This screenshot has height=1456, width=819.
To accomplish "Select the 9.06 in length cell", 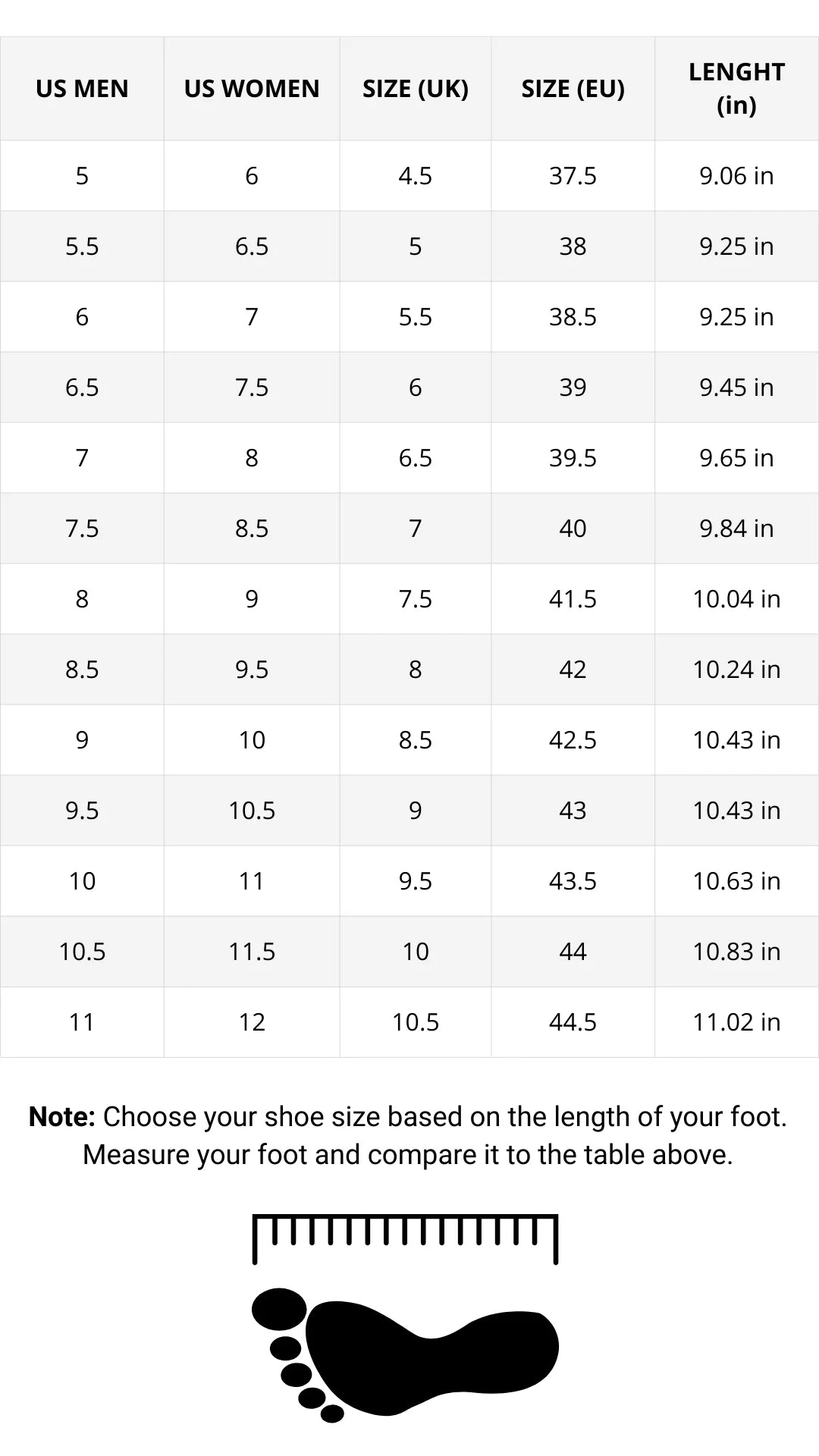I will point(736,176).
